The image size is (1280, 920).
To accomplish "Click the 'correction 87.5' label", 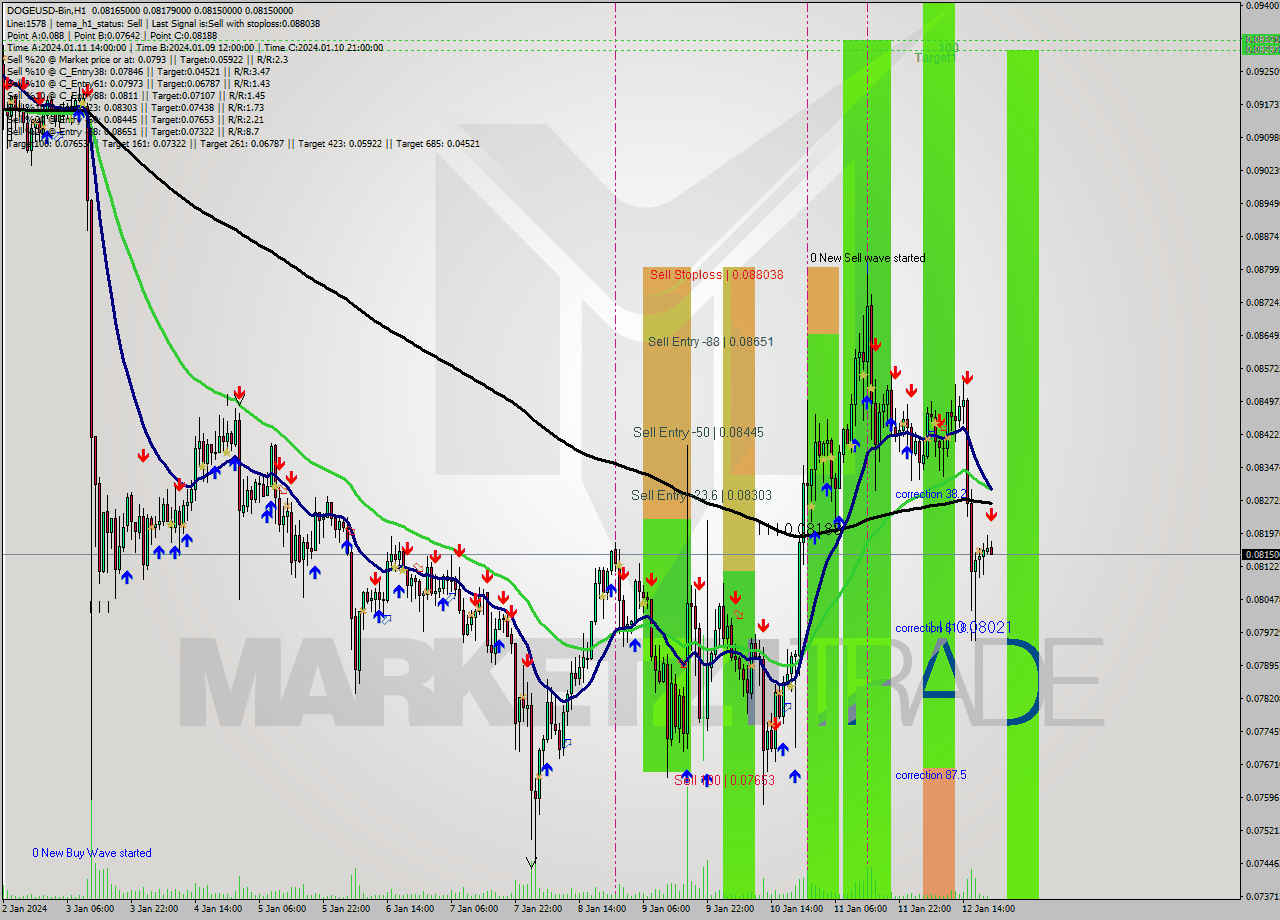I will (931, 775).
